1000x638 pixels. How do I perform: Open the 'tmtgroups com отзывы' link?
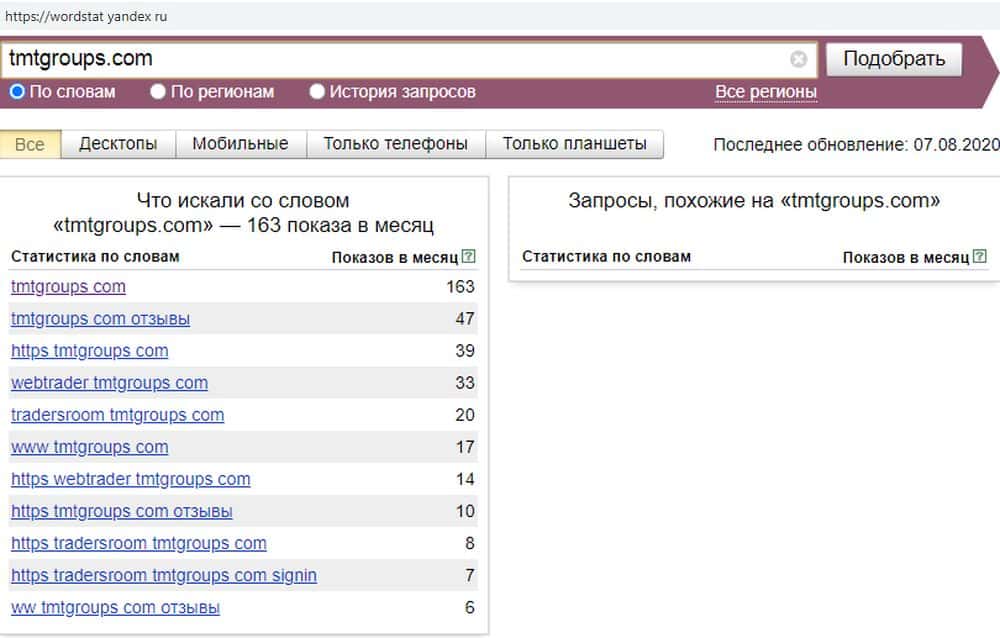point(100,318)
